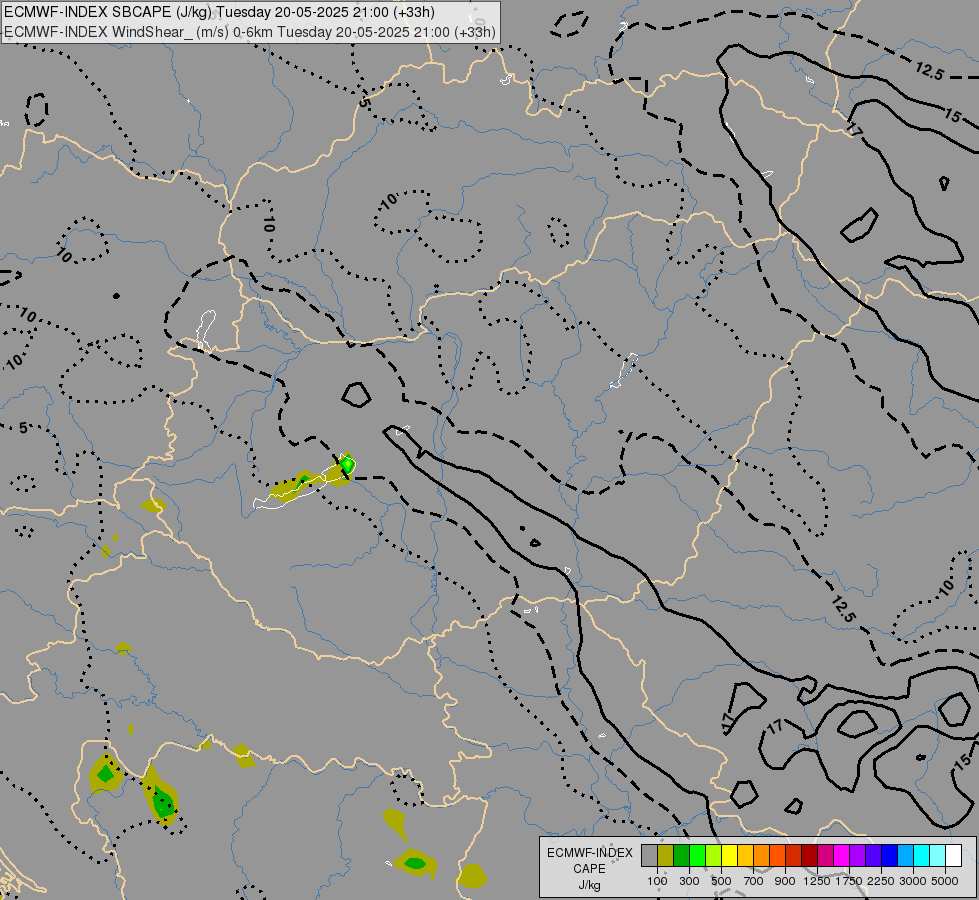Click the J/kg unit label in legend
This screenshot has height=900, width=979.
point(589,885)
